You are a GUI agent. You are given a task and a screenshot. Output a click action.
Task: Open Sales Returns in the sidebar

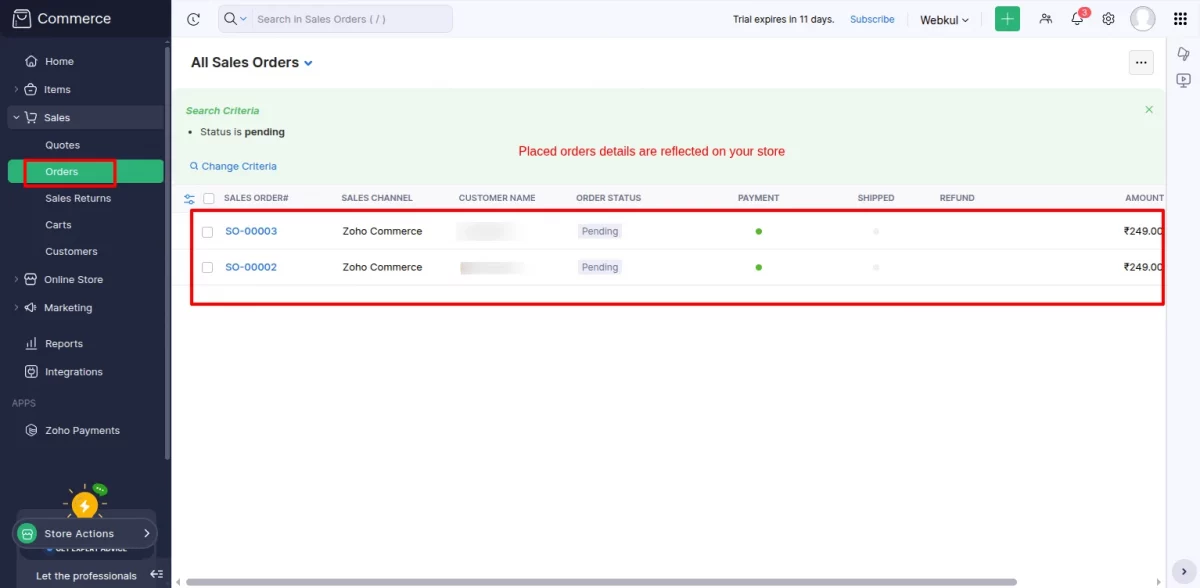[x=78, y=198]
